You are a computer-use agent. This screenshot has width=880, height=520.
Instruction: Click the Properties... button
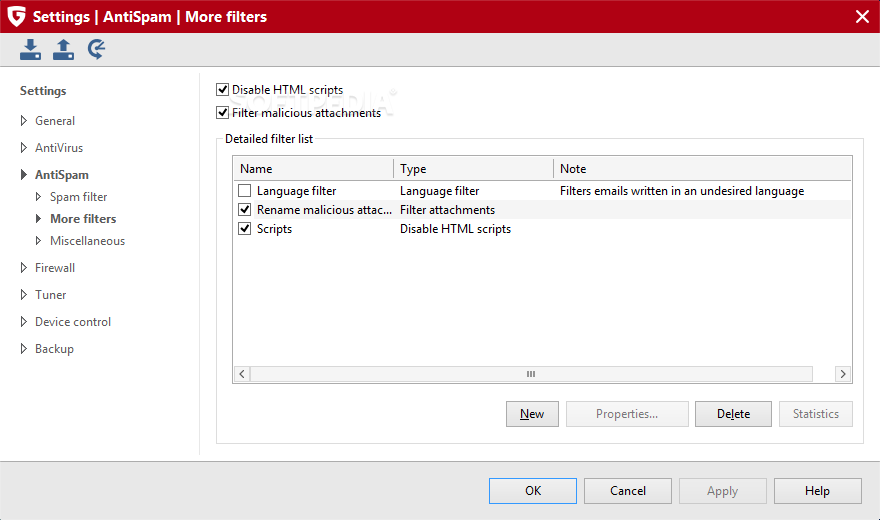pos(627,414)
